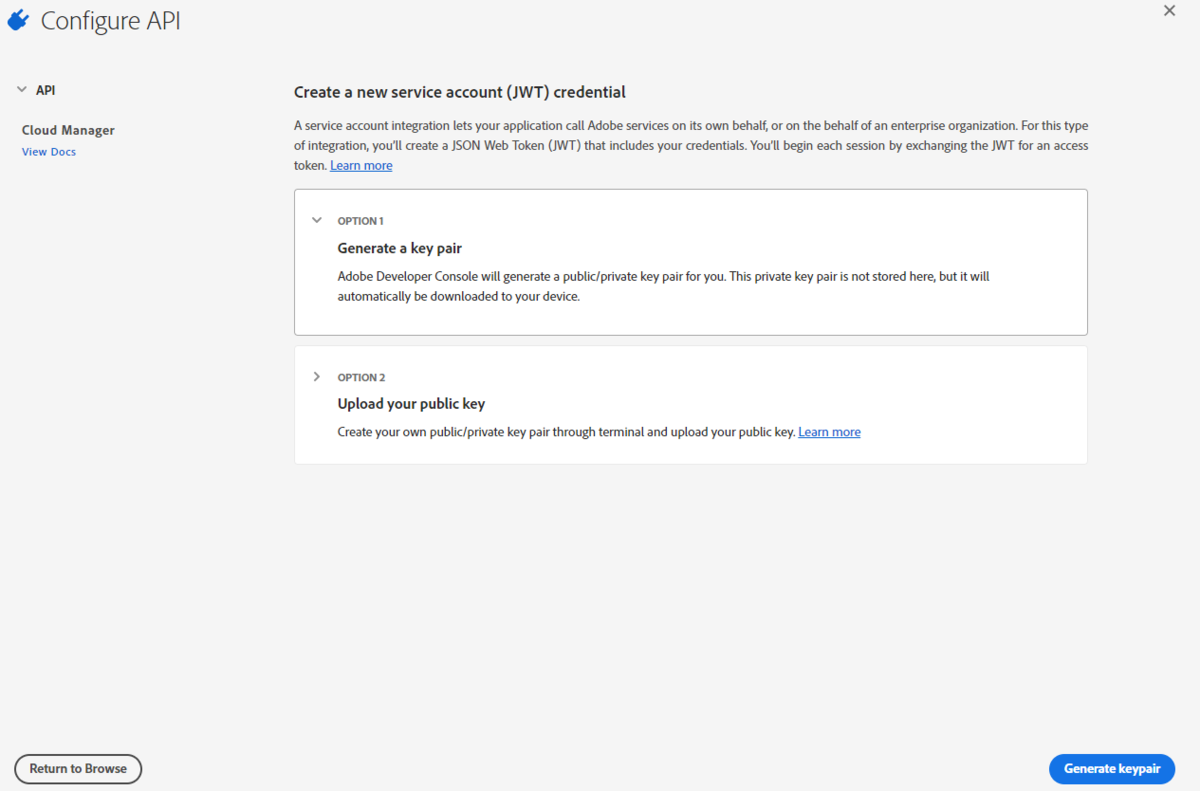Click the blue plug icon beside Configure API
This screenshot has height=791, width=1200.
pyautogui.click(x=18, y=20)
